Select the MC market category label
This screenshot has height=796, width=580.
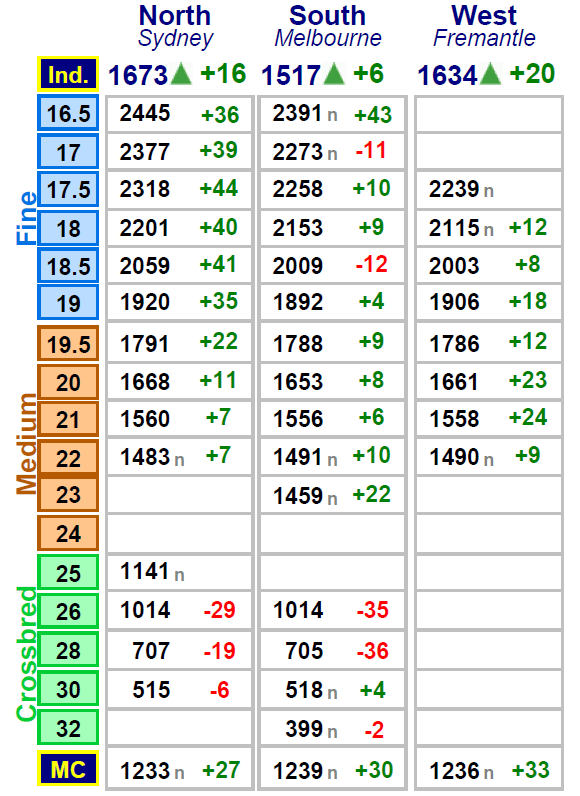point(68,769)
